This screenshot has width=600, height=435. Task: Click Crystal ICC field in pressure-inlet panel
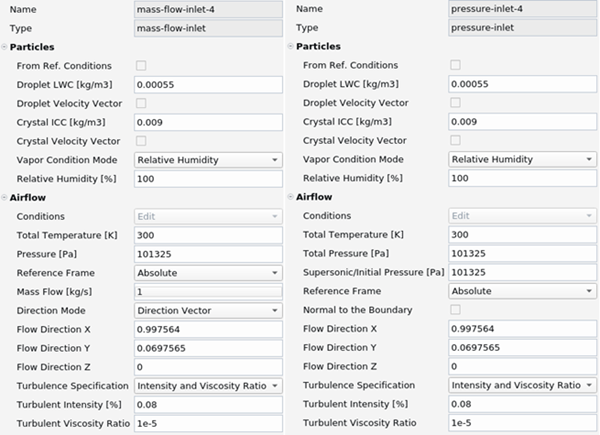tap(522, 122)
